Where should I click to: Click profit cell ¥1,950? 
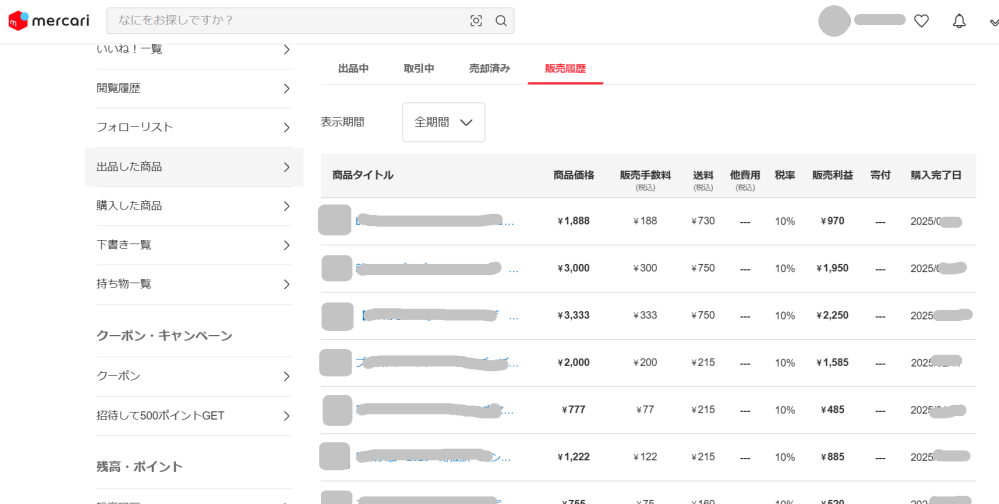coord(832,268)
